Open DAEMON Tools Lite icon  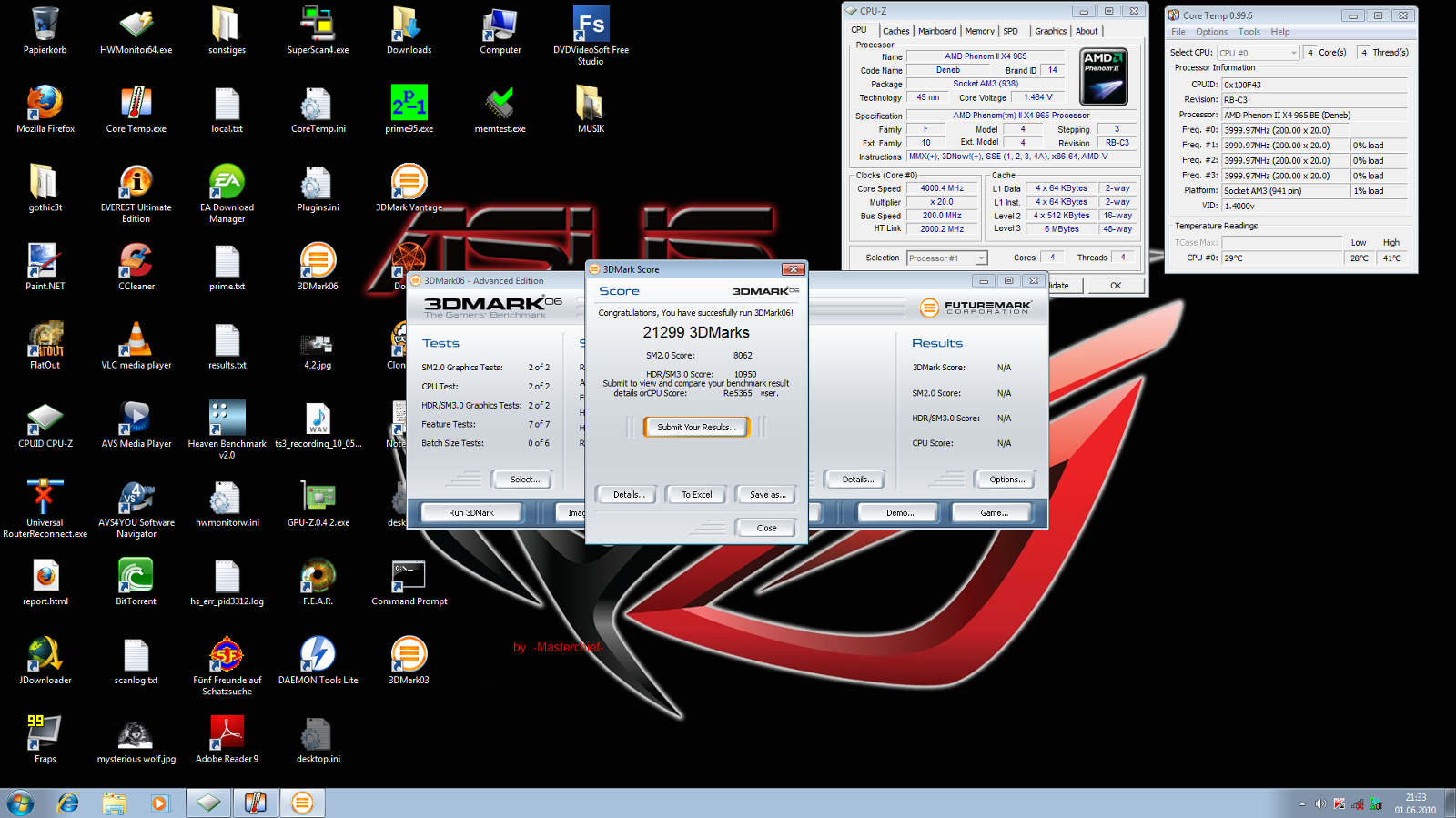point(318,661)
